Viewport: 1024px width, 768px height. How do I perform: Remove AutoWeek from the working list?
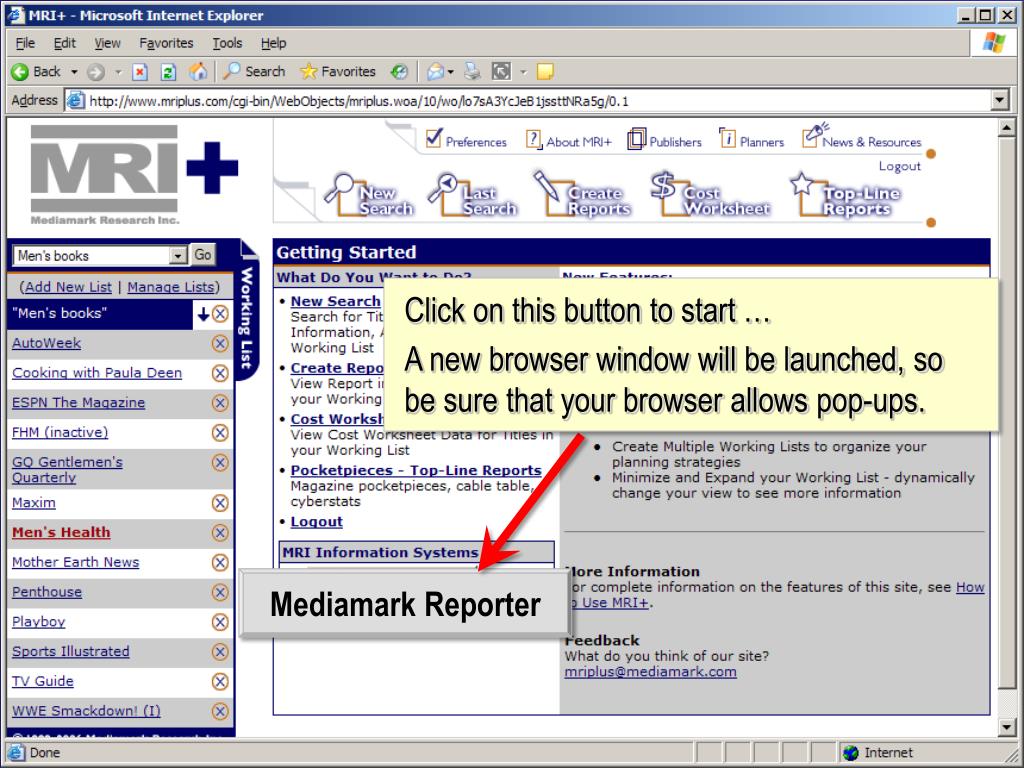click(x=220, y=344)
